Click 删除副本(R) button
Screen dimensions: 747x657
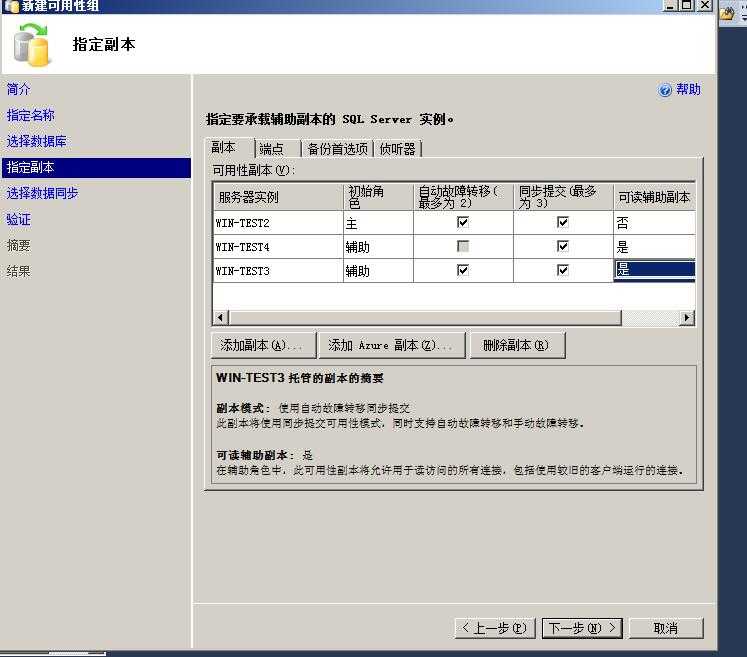pos(517,345)
